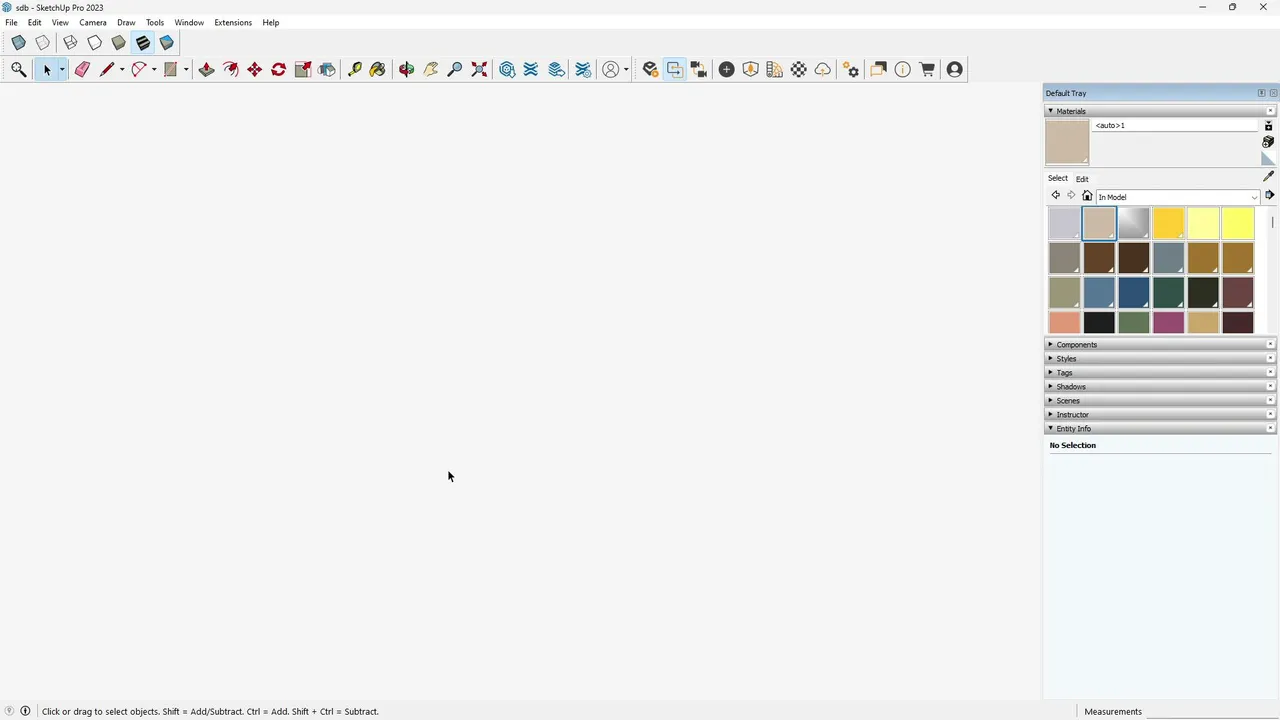Click the material name field
1280x720 pixels.
point(1175,125)
